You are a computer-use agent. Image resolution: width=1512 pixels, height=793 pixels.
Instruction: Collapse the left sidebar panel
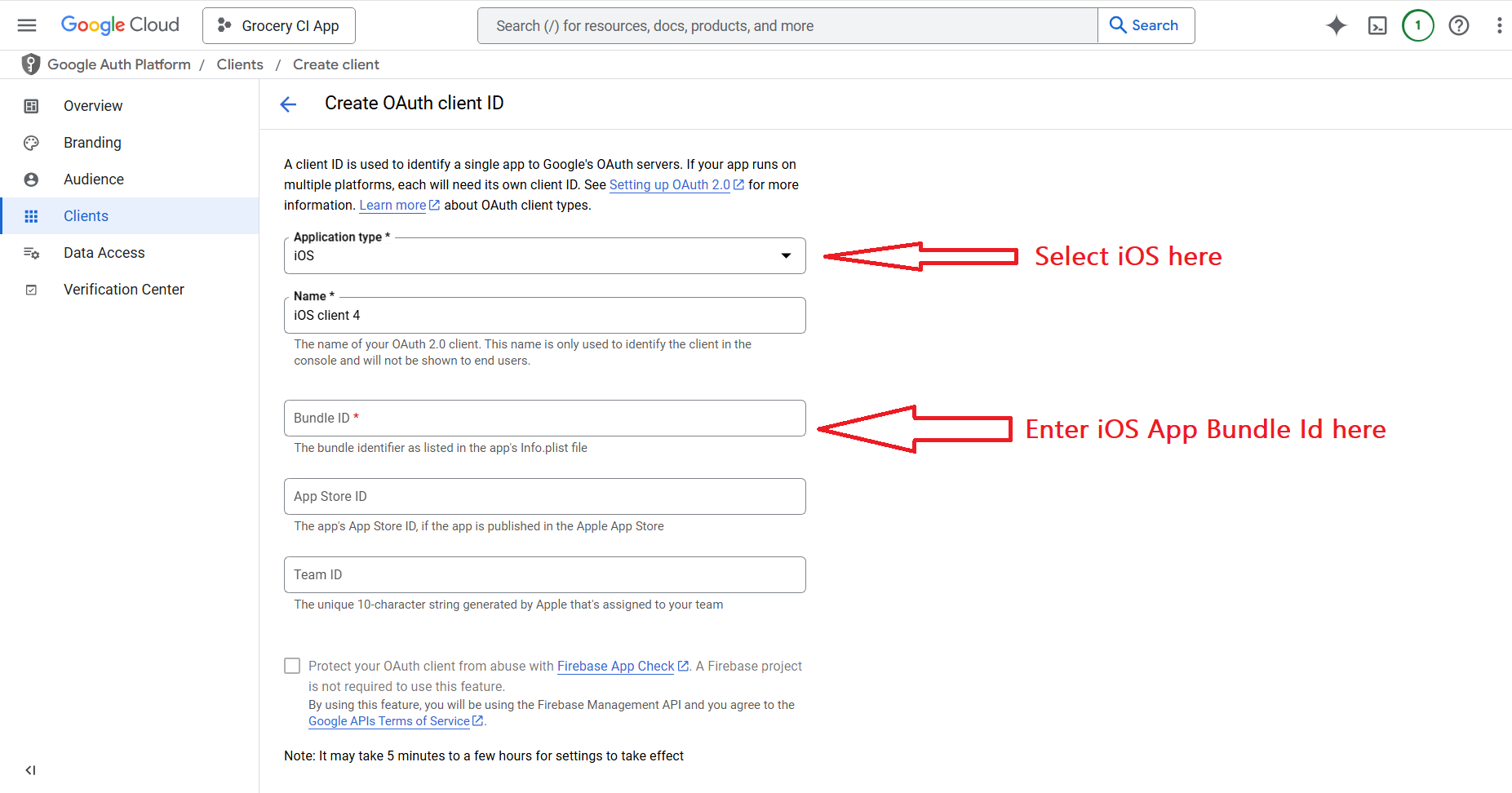30,770
